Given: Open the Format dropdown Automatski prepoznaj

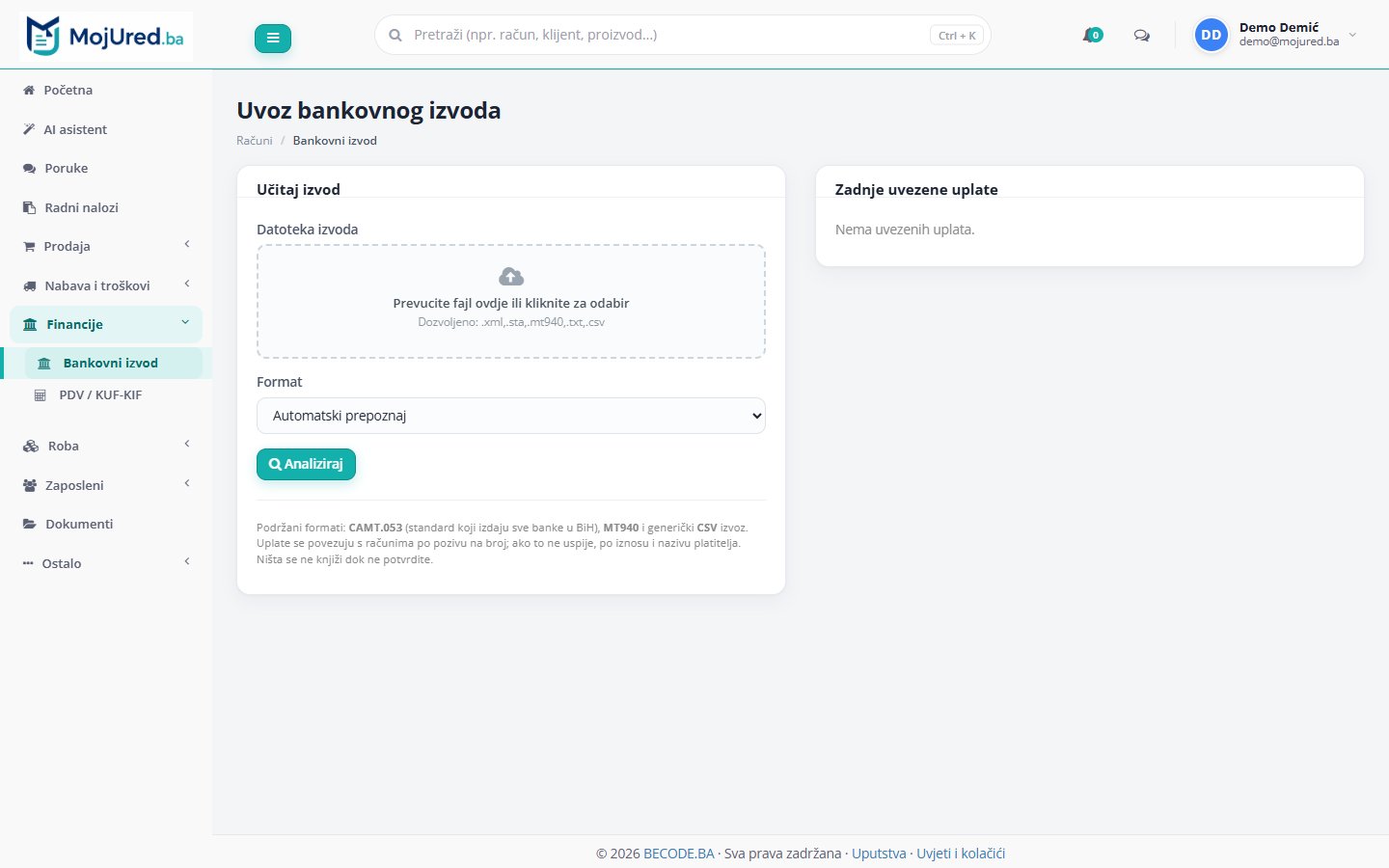Looking at the screenshot, I should point(511,416).
